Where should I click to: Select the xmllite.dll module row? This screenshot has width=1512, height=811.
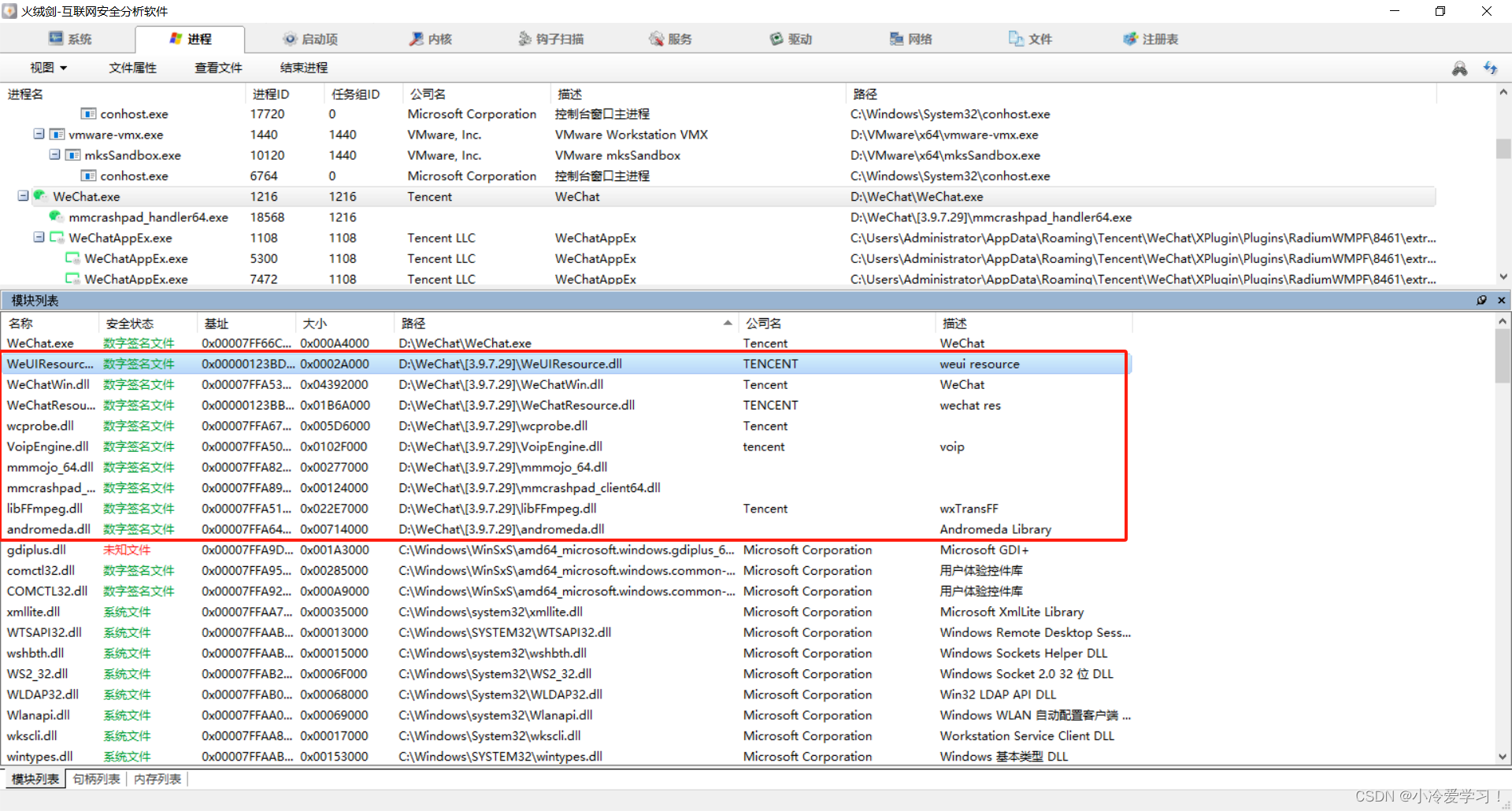566,612
